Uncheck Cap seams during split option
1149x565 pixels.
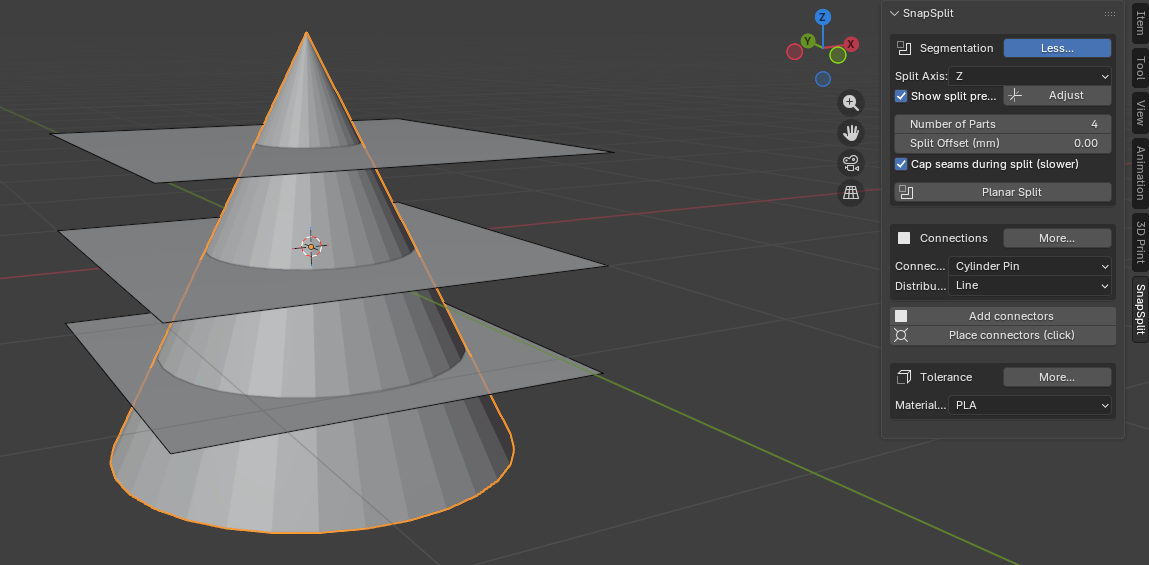coord(901,164)
